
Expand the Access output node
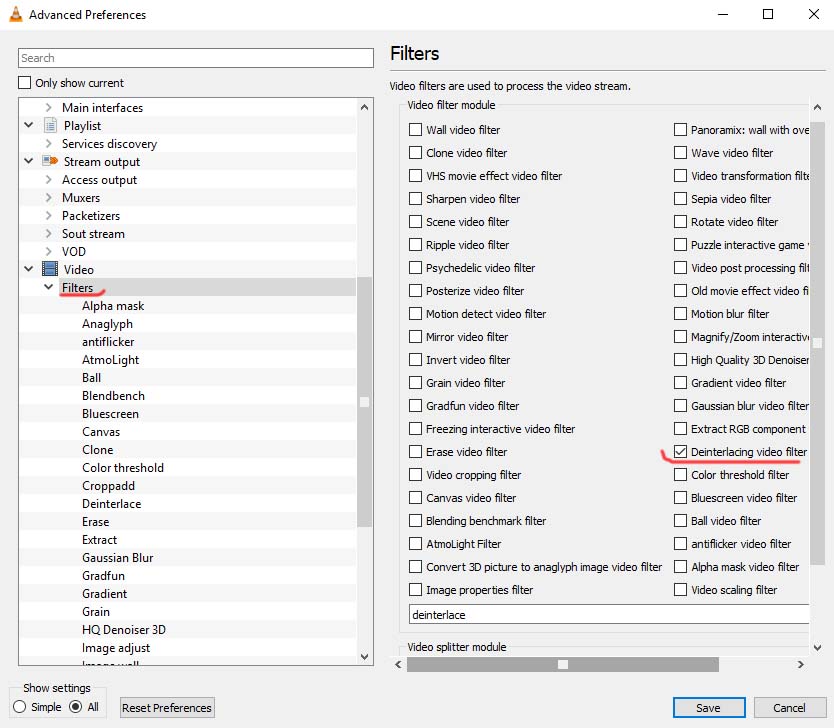tap(48, 180)
